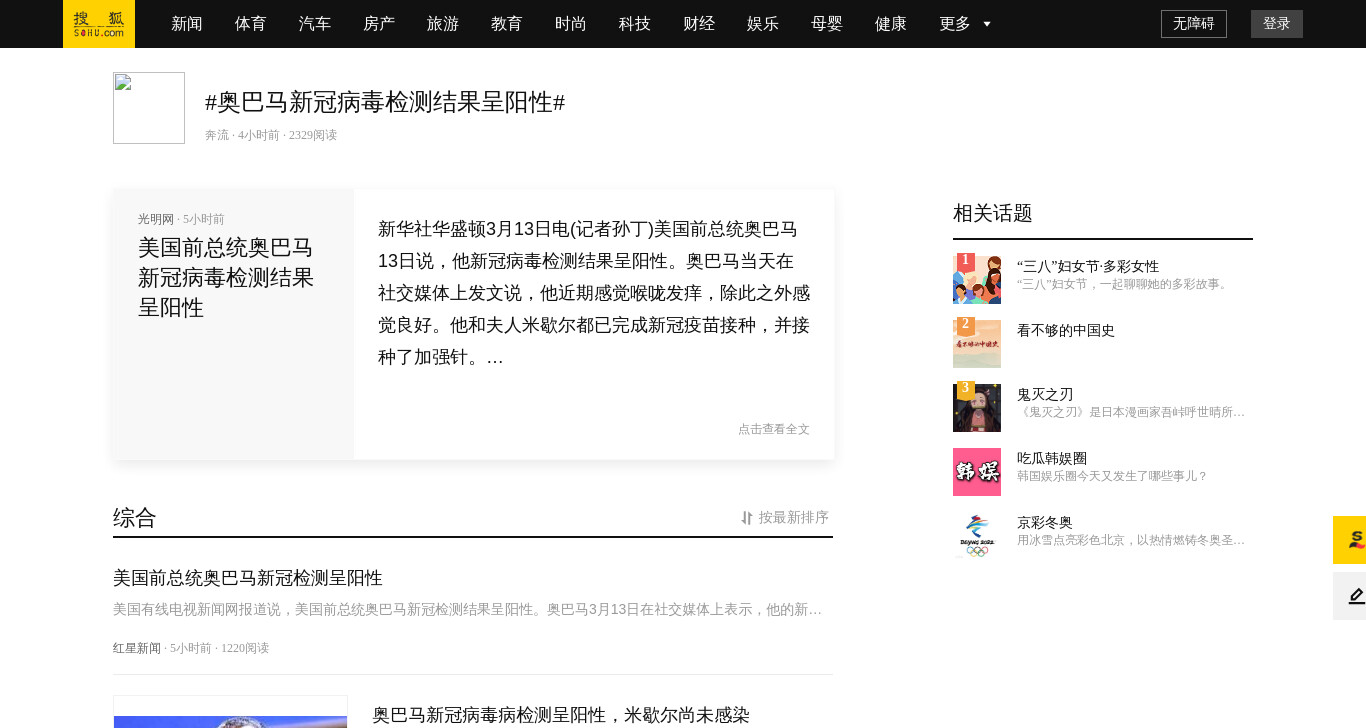
Task: Open the featured headline 美国前总统奥巴马新冠病毒检测结果呈阳性
Action: (x=226, y=277)
